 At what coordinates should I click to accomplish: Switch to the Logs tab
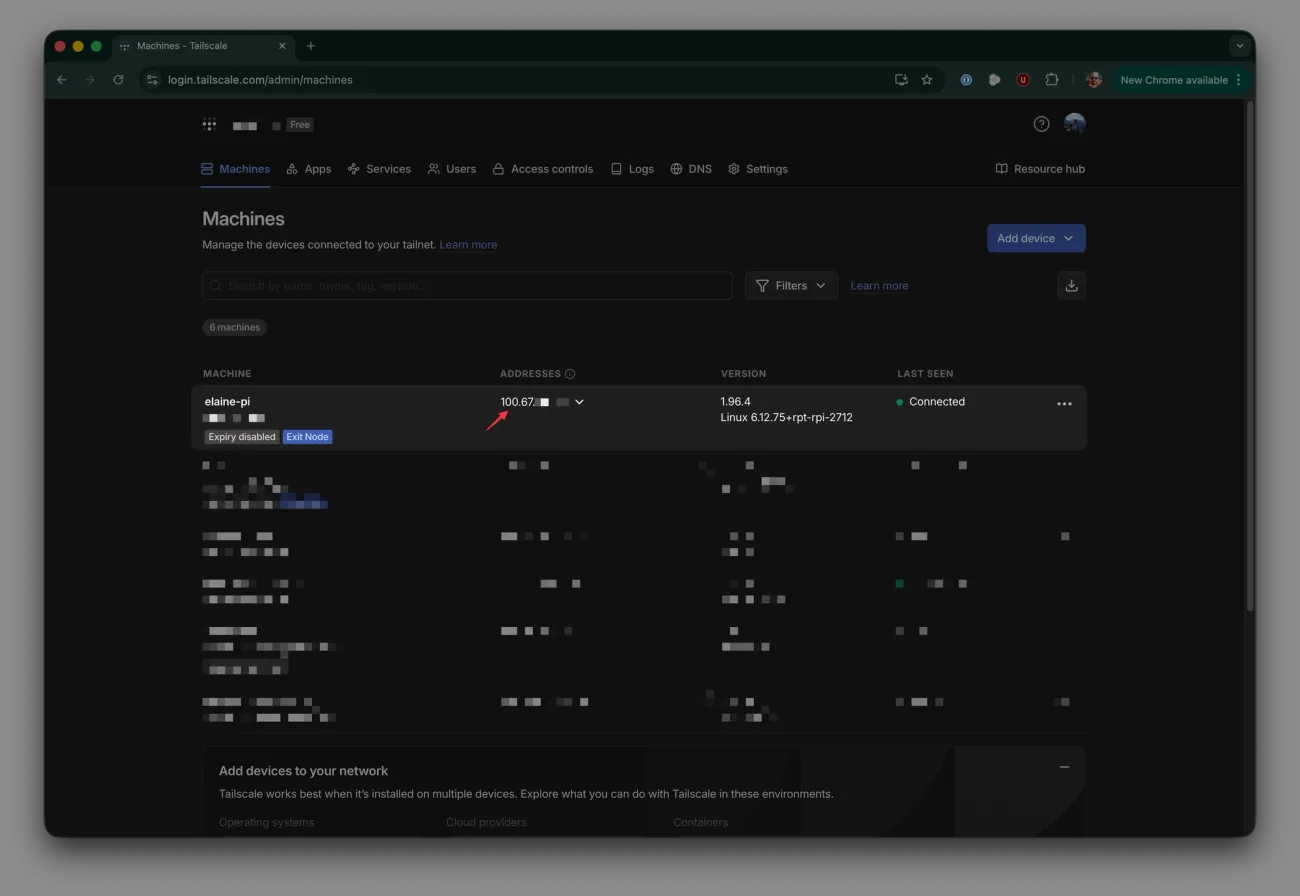click(x=632, y=169)
